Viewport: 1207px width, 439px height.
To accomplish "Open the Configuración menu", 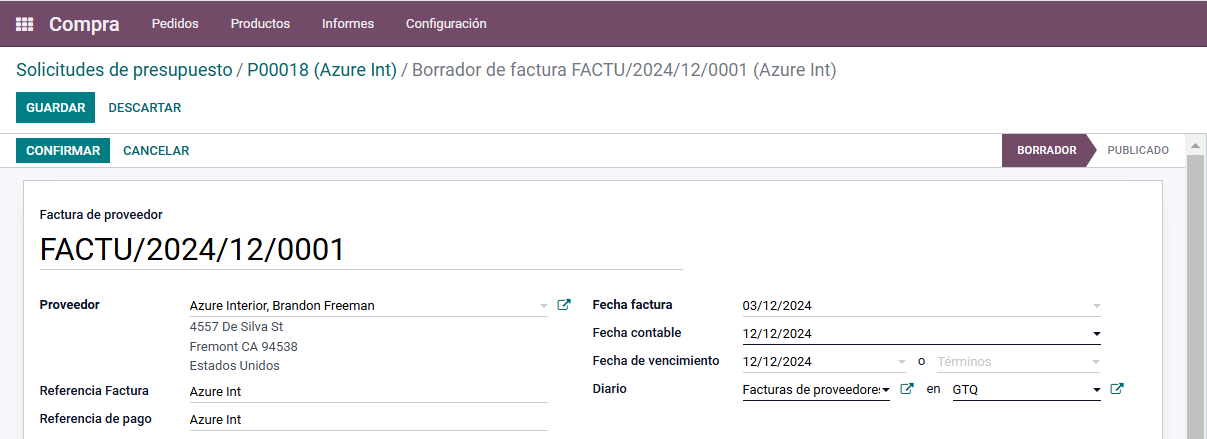I will click(x=446, y=24).
